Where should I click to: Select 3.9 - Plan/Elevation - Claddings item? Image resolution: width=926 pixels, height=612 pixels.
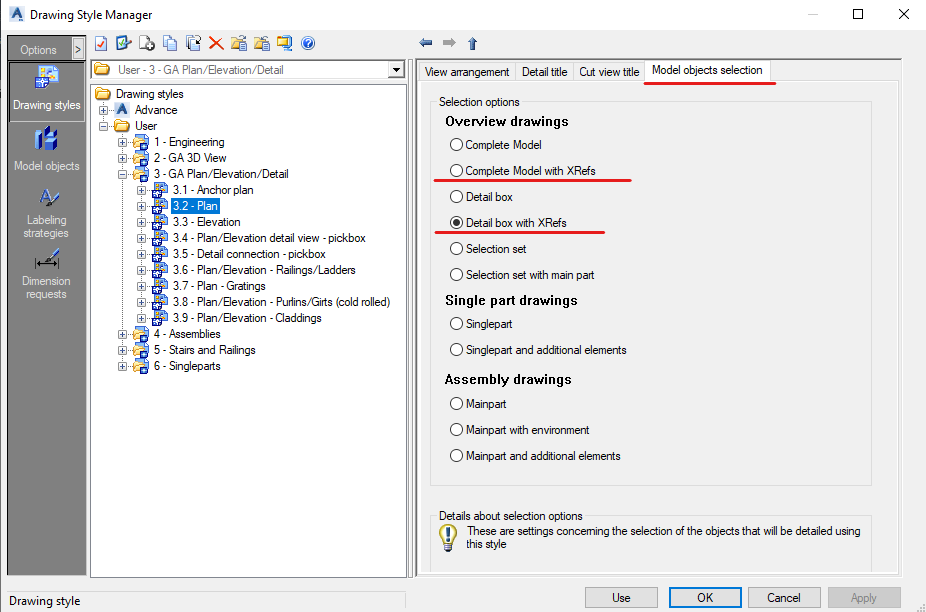click(x=247, y=318)
